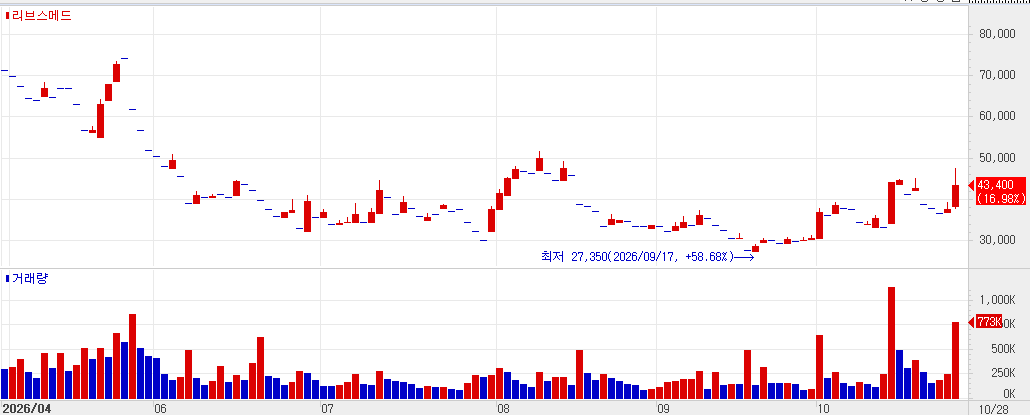Click the 1,000K volume axis label
This screenshot has width=1030, height=415.
[997, 300]
